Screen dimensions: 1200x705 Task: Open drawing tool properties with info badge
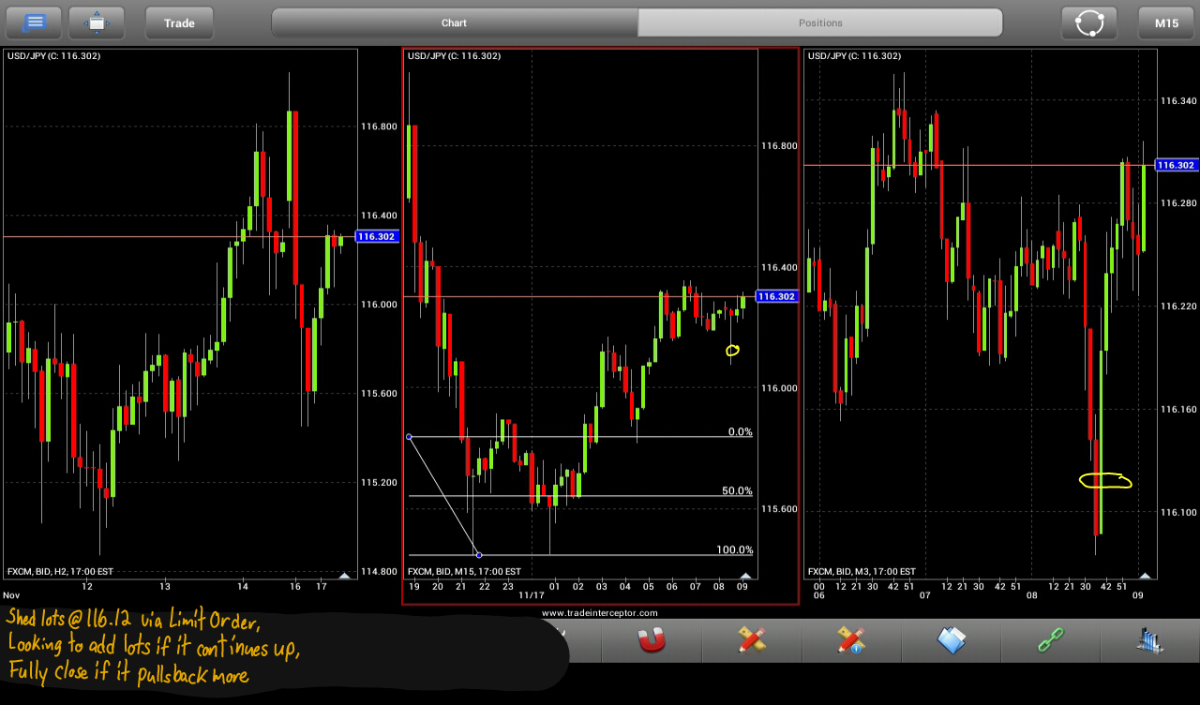852,640
